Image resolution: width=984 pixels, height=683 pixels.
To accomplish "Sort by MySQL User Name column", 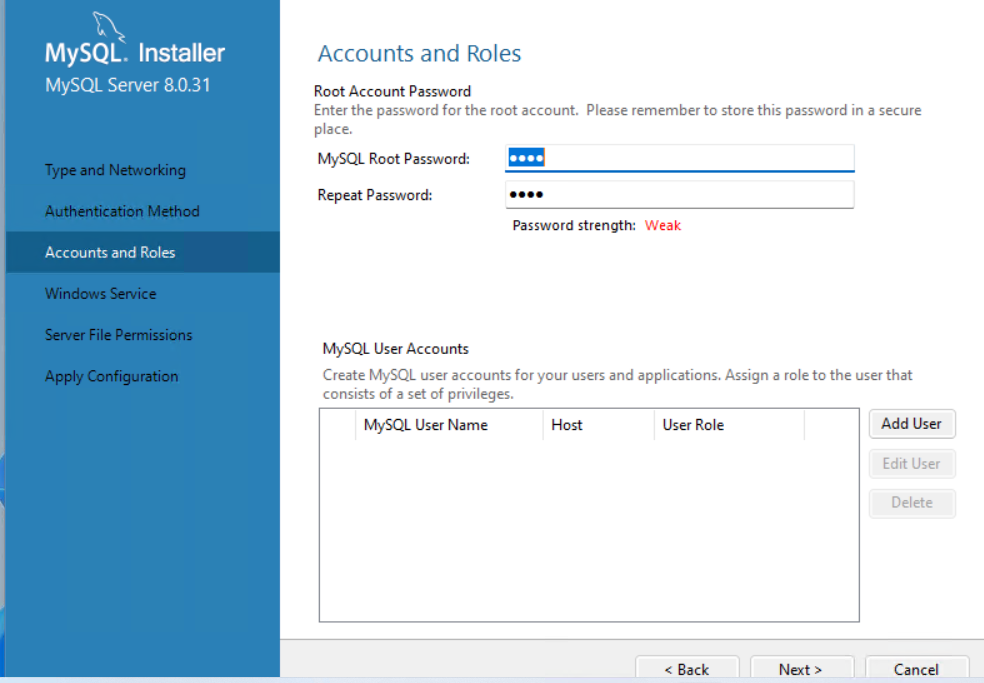I will pos(426,425).
